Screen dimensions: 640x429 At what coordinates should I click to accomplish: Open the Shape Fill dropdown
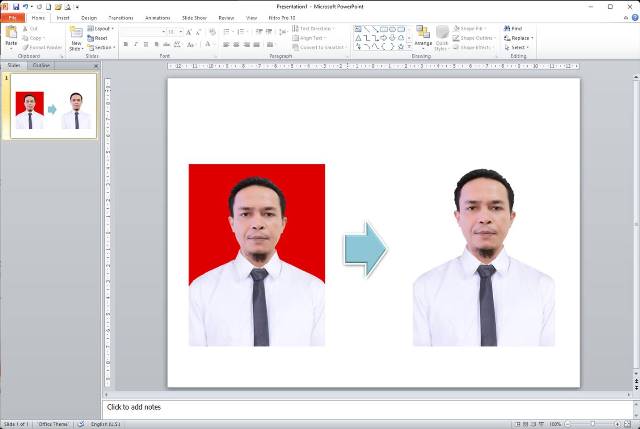(469, 29)
